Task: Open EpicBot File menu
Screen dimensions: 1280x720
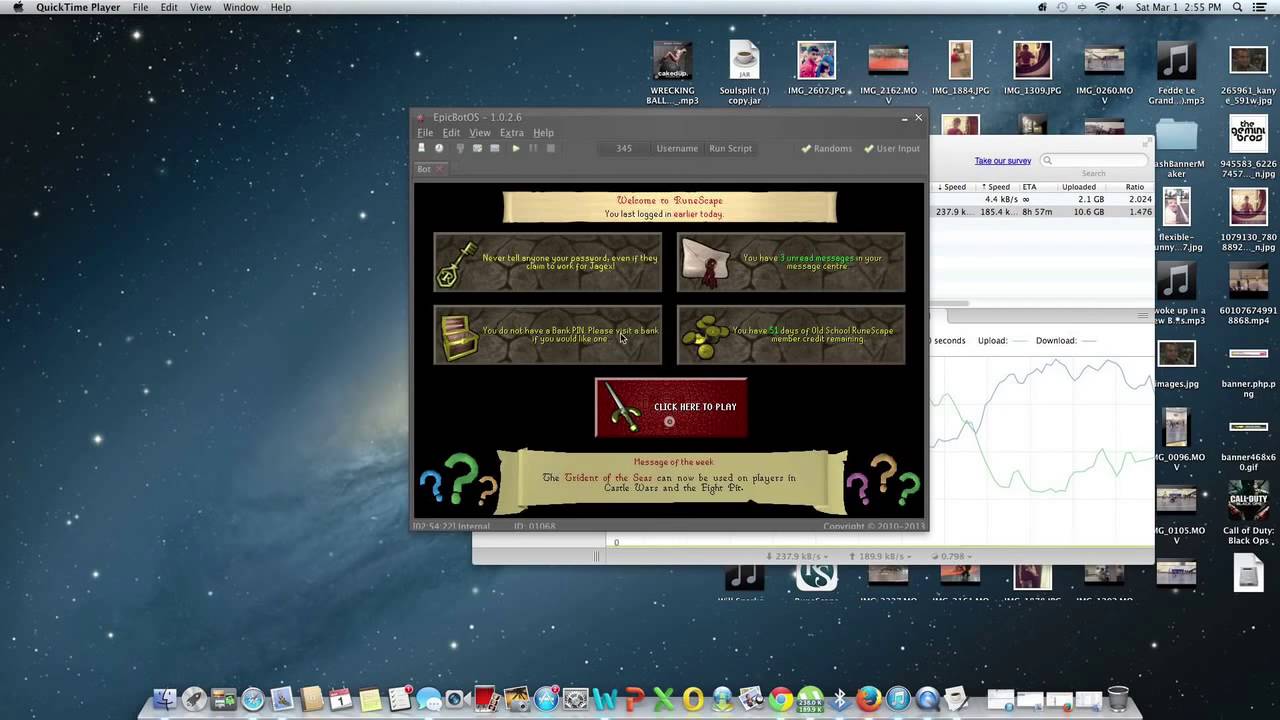Action: coord(425,132)
